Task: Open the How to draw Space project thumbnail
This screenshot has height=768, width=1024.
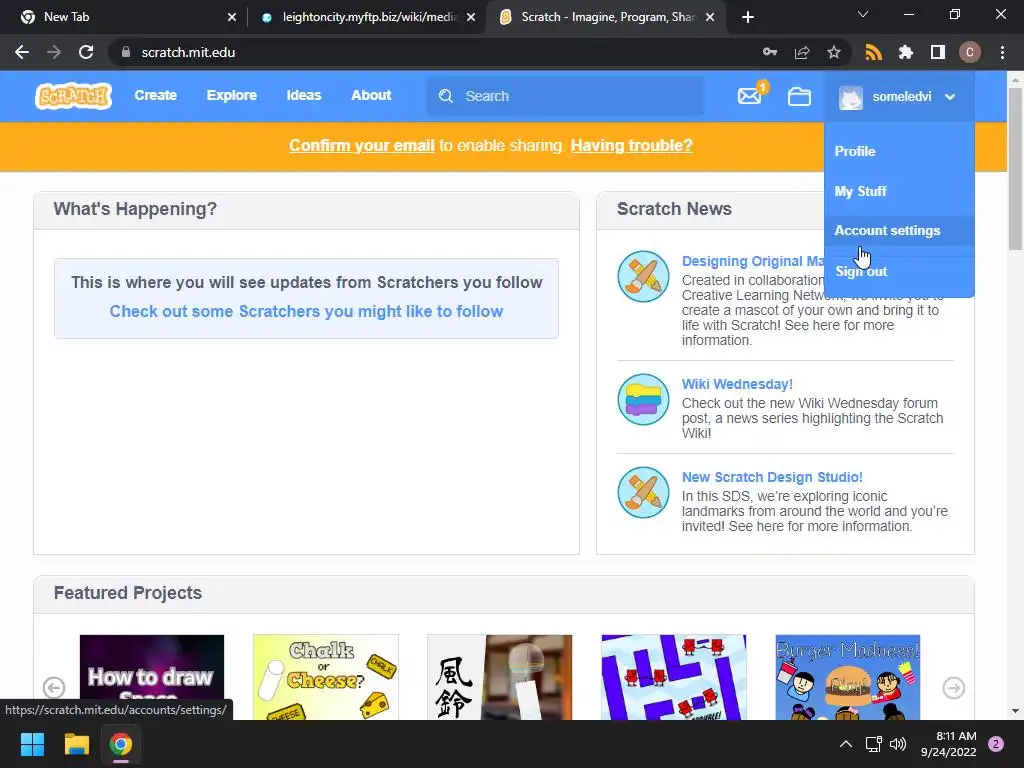Action: [x=152, y=677]
